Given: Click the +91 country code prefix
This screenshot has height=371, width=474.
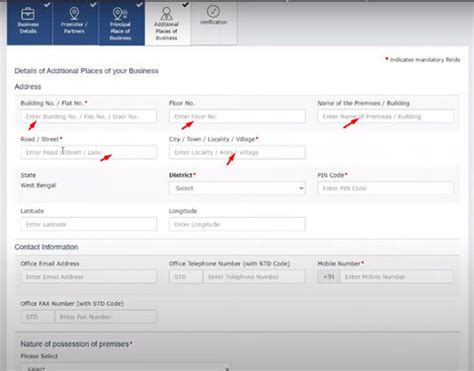Looking at the screenshot, I should click(329, 277).
